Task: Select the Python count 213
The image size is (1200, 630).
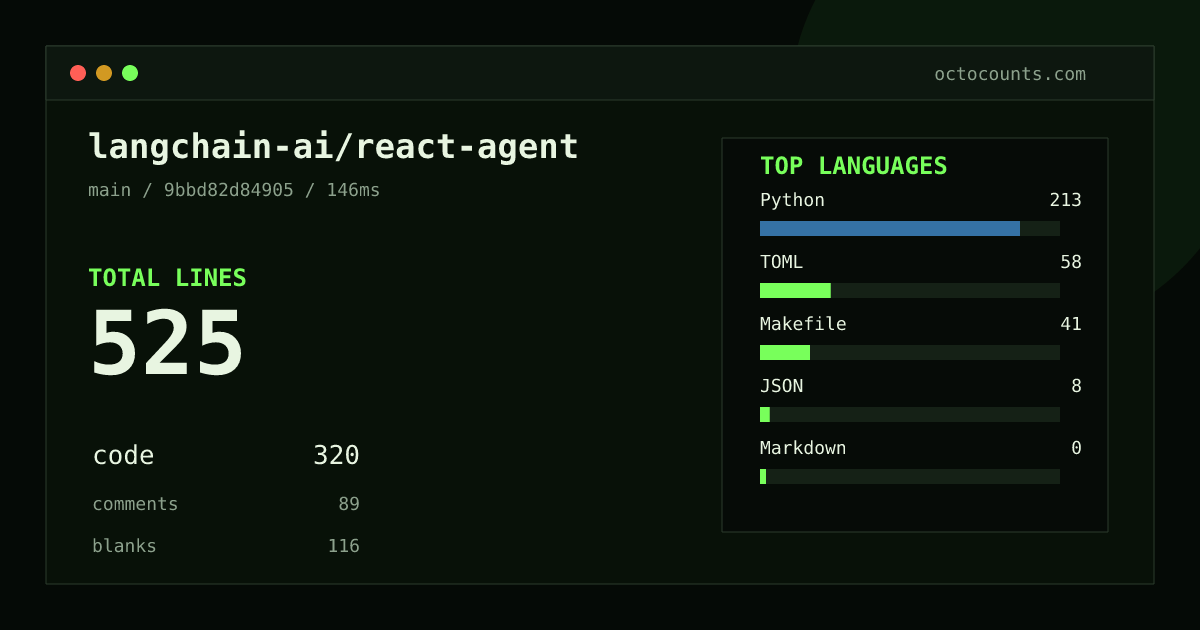Action: pos(1065,200)
